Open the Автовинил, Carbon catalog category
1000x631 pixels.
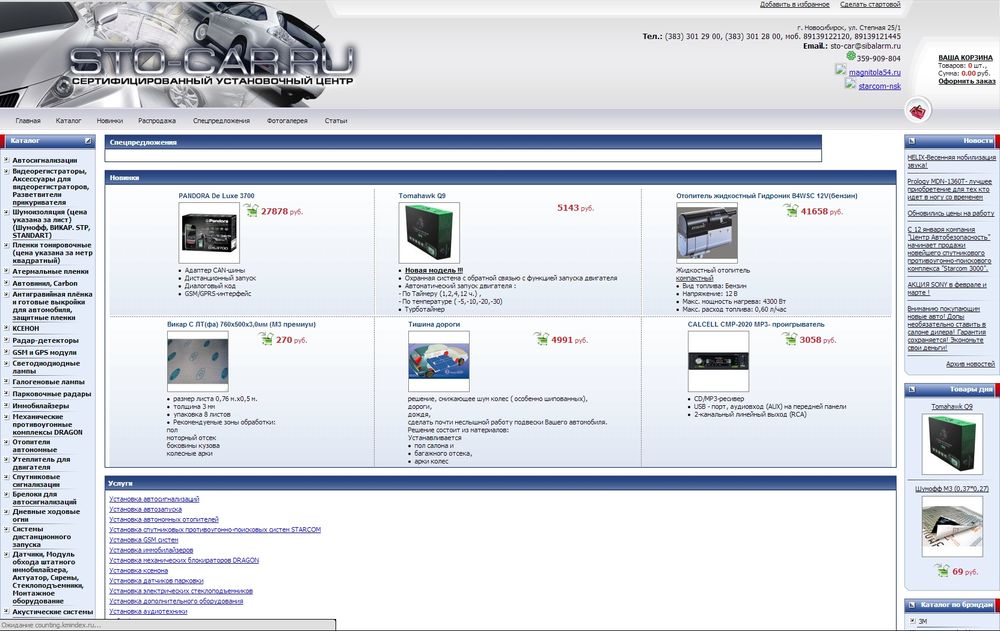pyautogui.click(x=45, y=283)
